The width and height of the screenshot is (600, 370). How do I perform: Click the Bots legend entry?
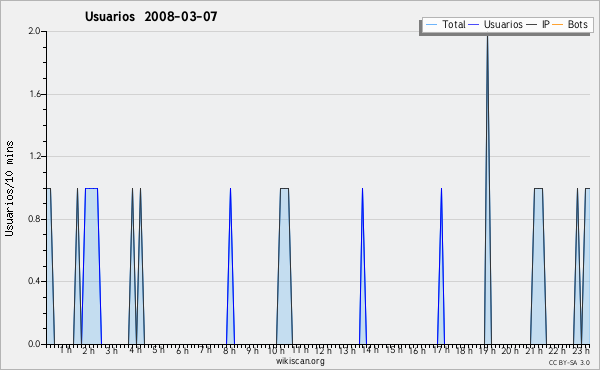point(570,24)
